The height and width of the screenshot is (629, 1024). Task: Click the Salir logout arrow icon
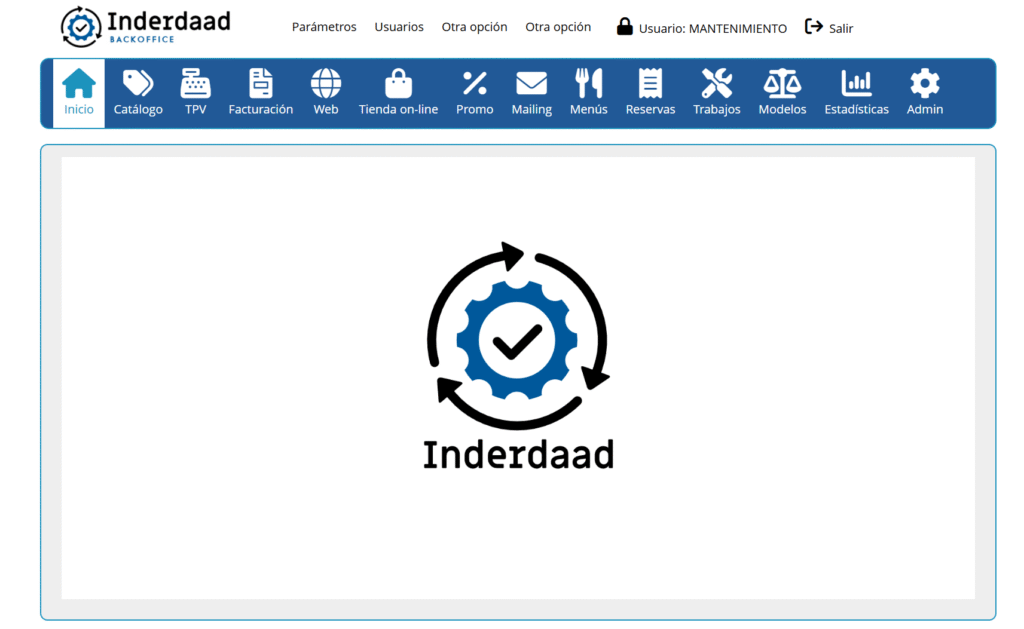point(814,27)
